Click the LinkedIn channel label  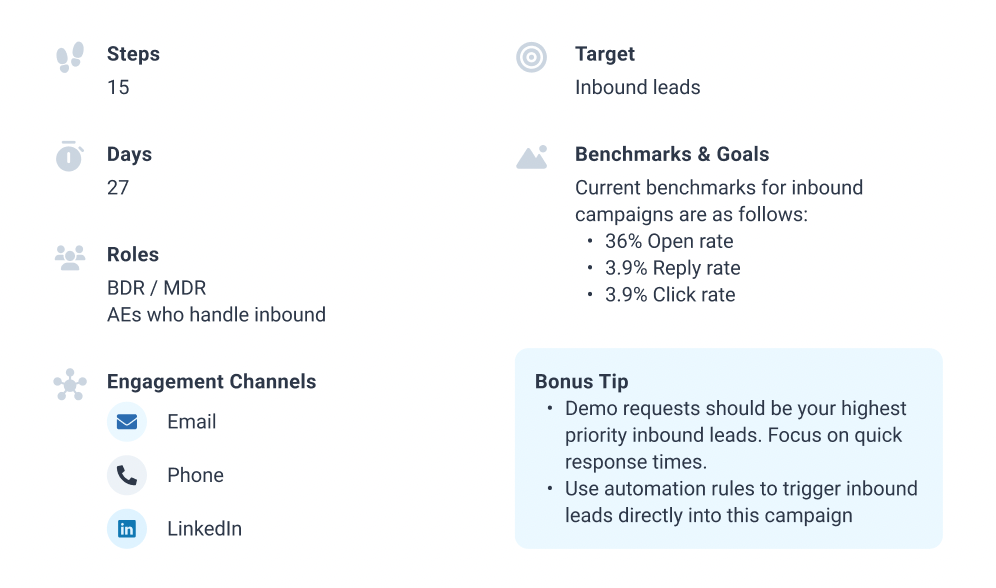coord(205,528)
